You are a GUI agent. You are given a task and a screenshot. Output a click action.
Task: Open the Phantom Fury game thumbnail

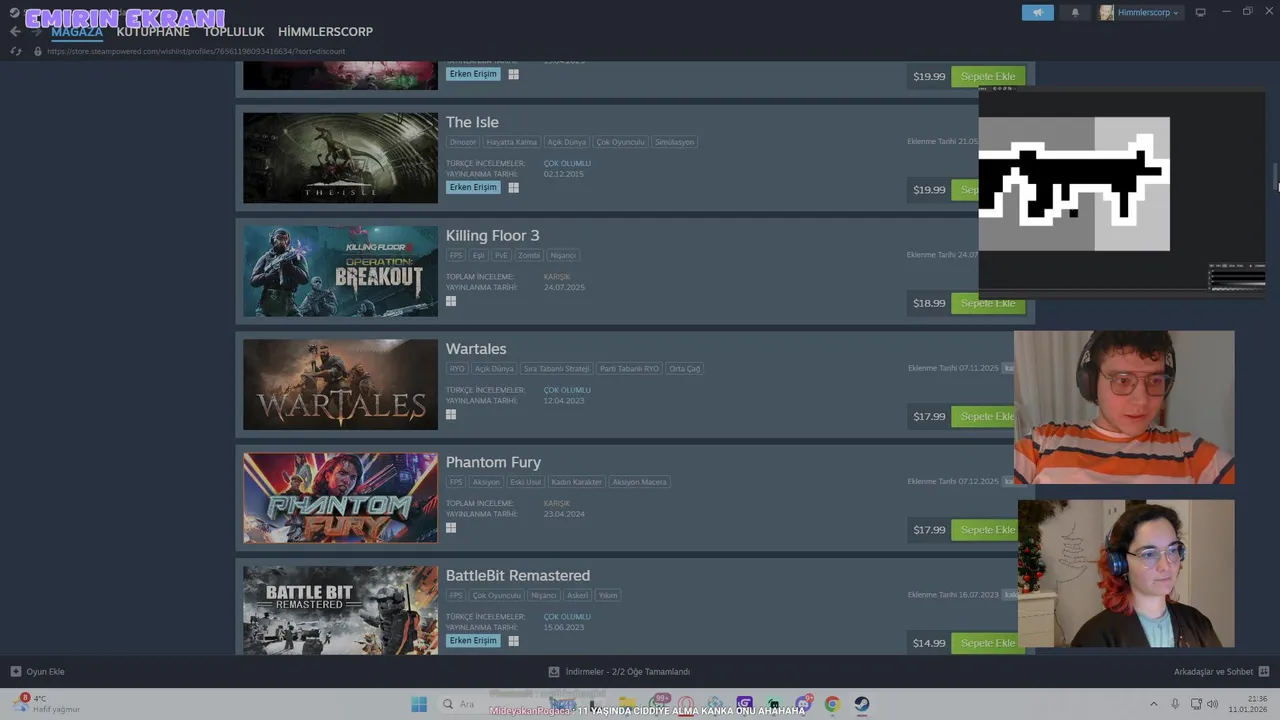(x=340, y=498)
